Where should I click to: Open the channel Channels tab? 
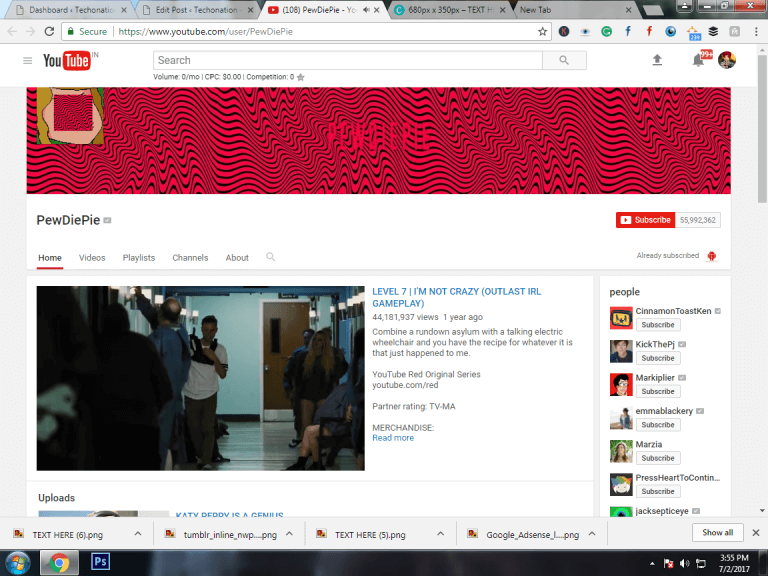pos(190,258)
